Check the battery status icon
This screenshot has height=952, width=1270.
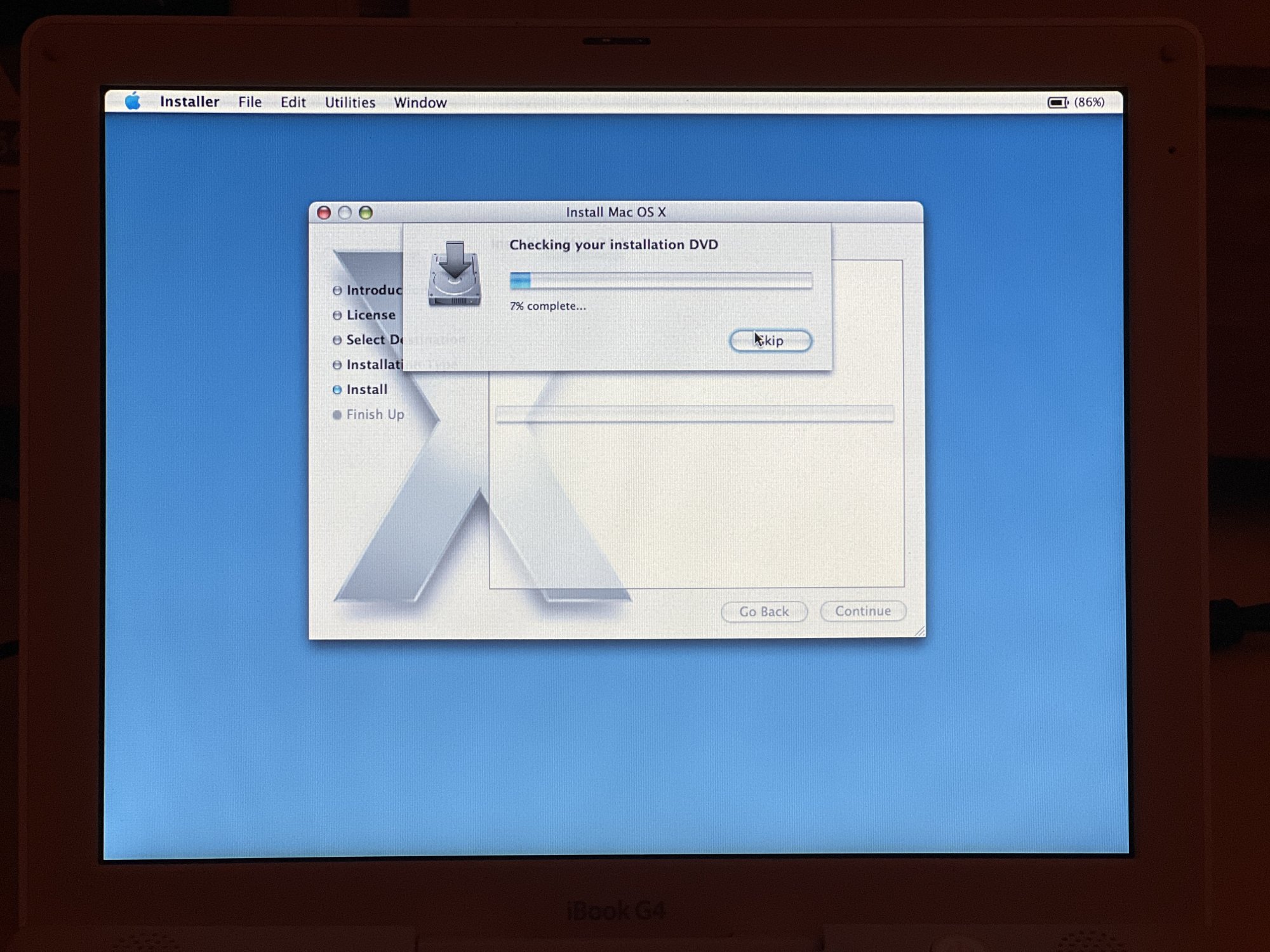1058,102
